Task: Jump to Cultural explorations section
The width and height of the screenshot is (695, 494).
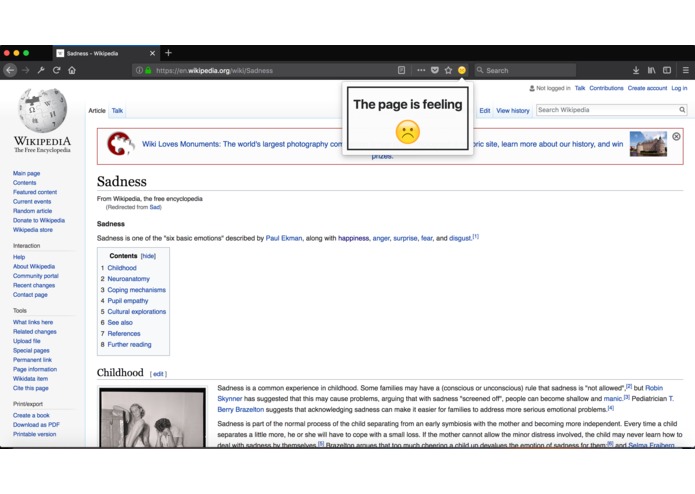Action: (x=137, y=311)
